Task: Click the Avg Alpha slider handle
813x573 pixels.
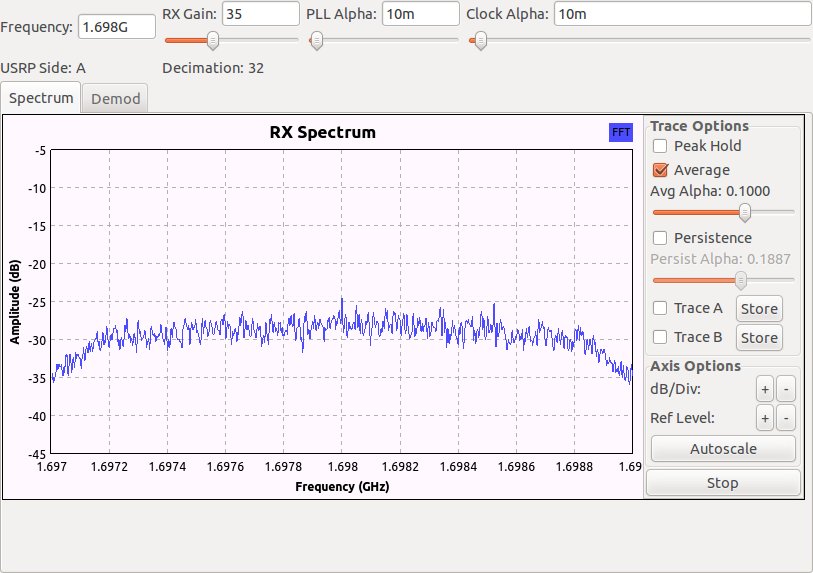Action: click(745, 212)
